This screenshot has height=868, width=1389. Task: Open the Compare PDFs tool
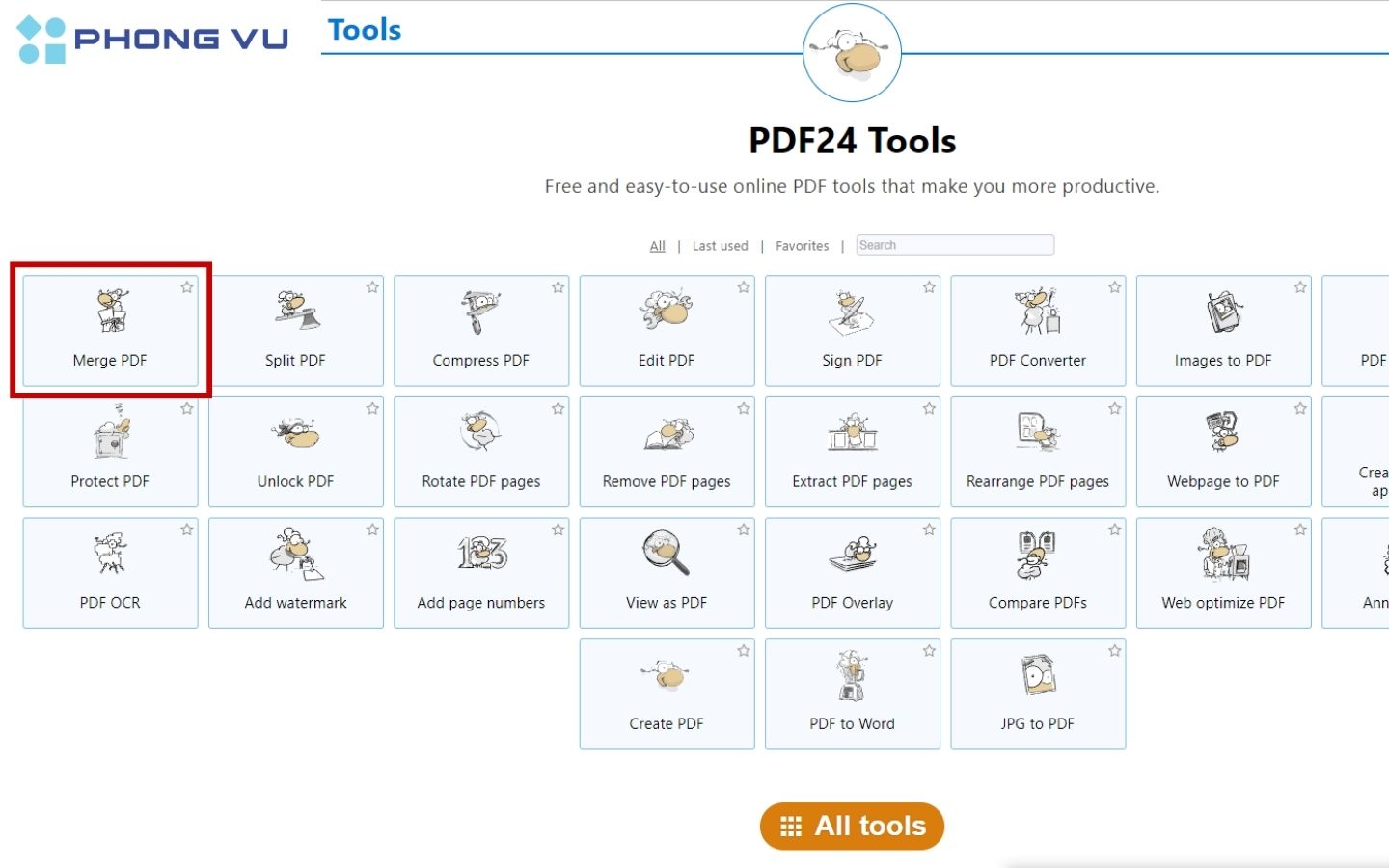coord(1038,574)
